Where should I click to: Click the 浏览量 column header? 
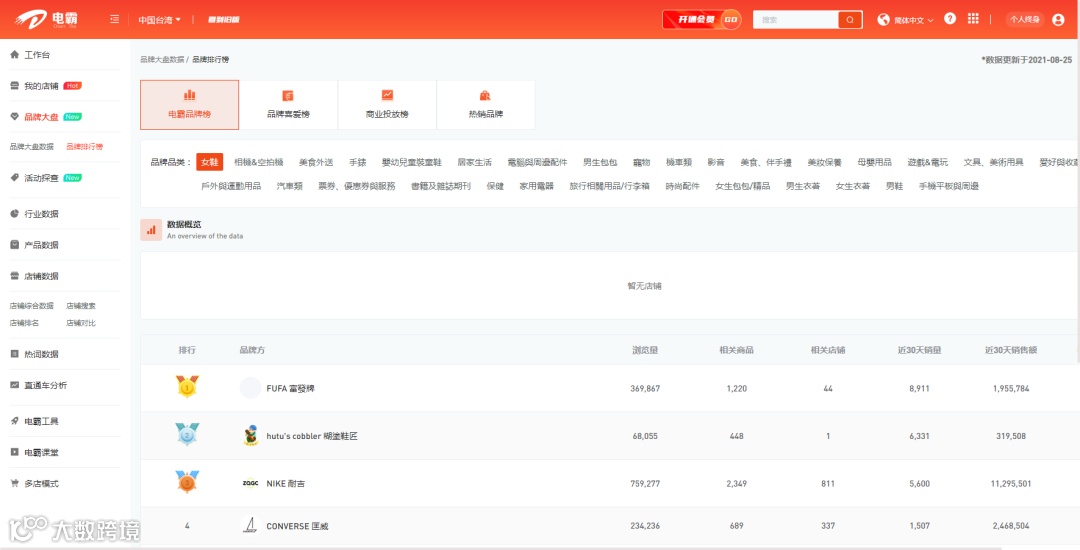(x=645, y=350)
